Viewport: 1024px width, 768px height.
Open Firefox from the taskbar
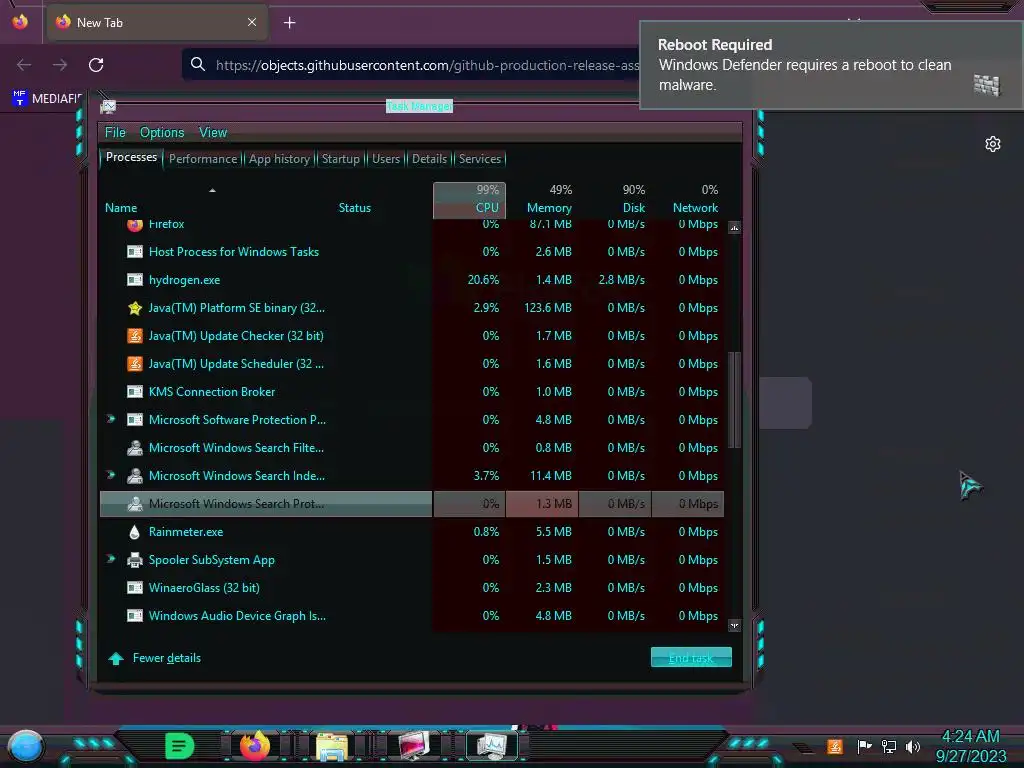coord(255,746)
